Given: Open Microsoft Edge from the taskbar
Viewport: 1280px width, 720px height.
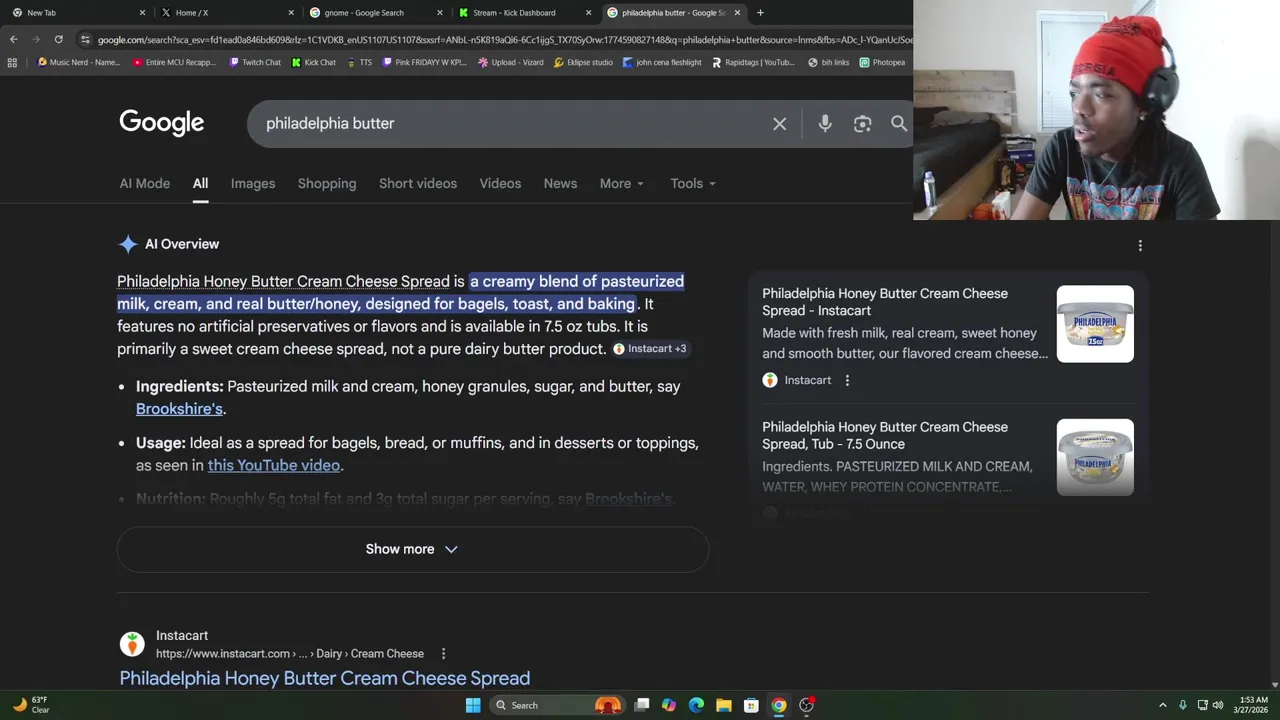Looking at the screenshot, I should click(x=696, y=705).
